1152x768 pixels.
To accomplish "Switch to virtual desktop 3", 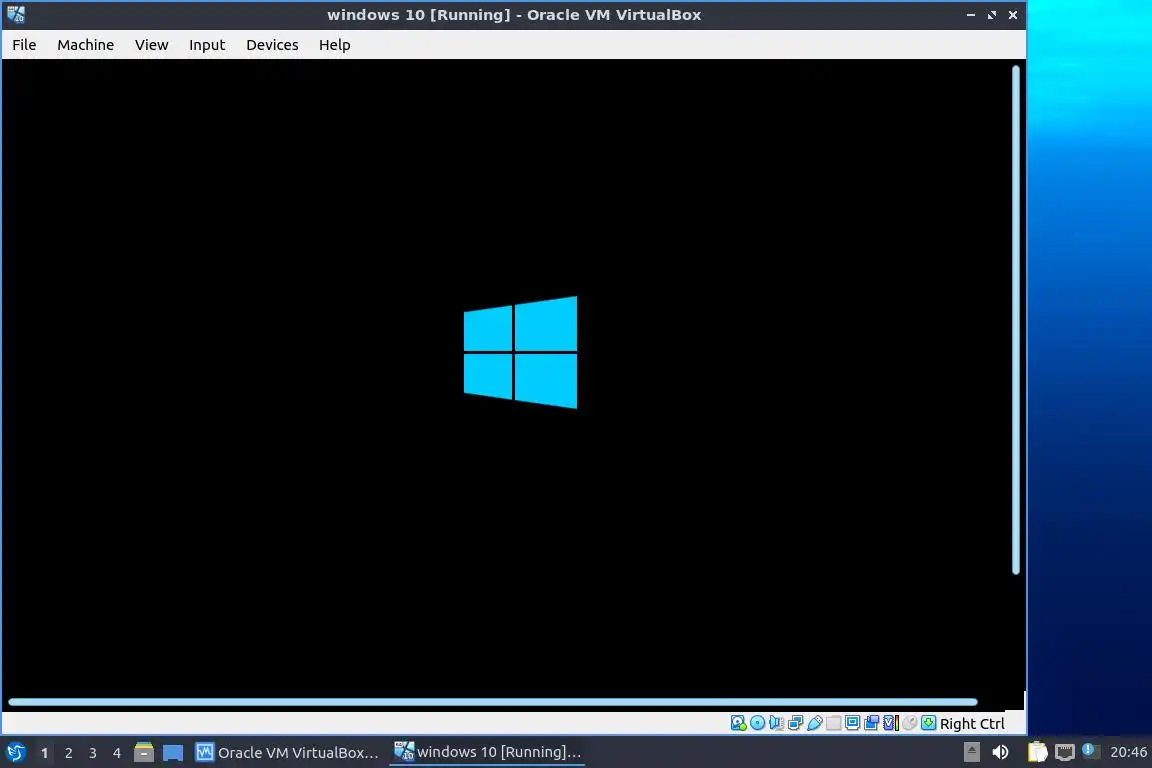I will (x=93, y=753).
